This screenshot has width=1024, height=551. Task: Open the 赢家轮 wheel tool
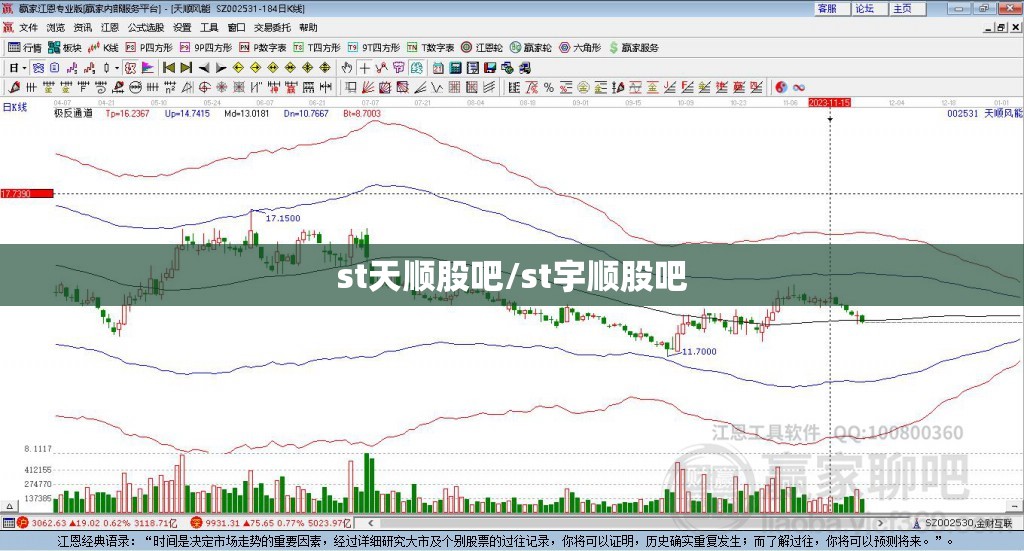pos(530,48)
